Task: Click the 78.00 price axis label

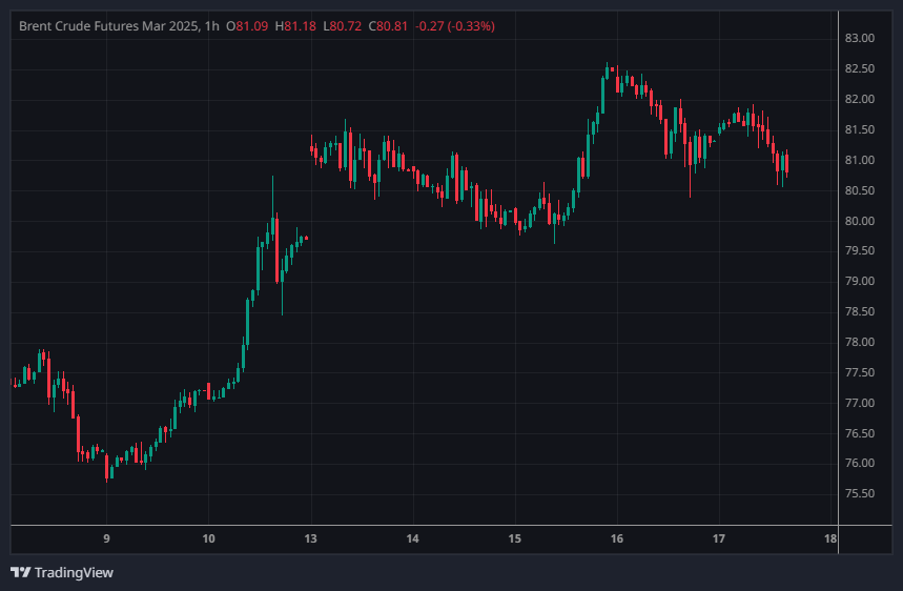Action: [859, 342]
